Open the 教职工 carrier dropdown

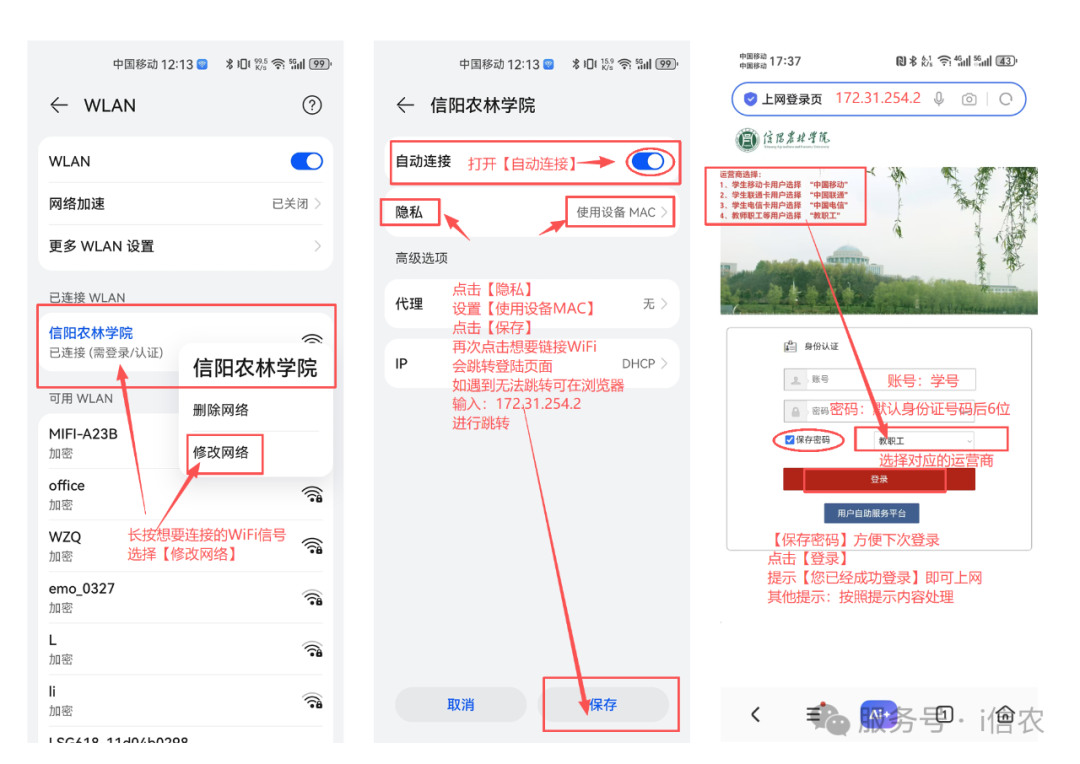tap(926, 440)
